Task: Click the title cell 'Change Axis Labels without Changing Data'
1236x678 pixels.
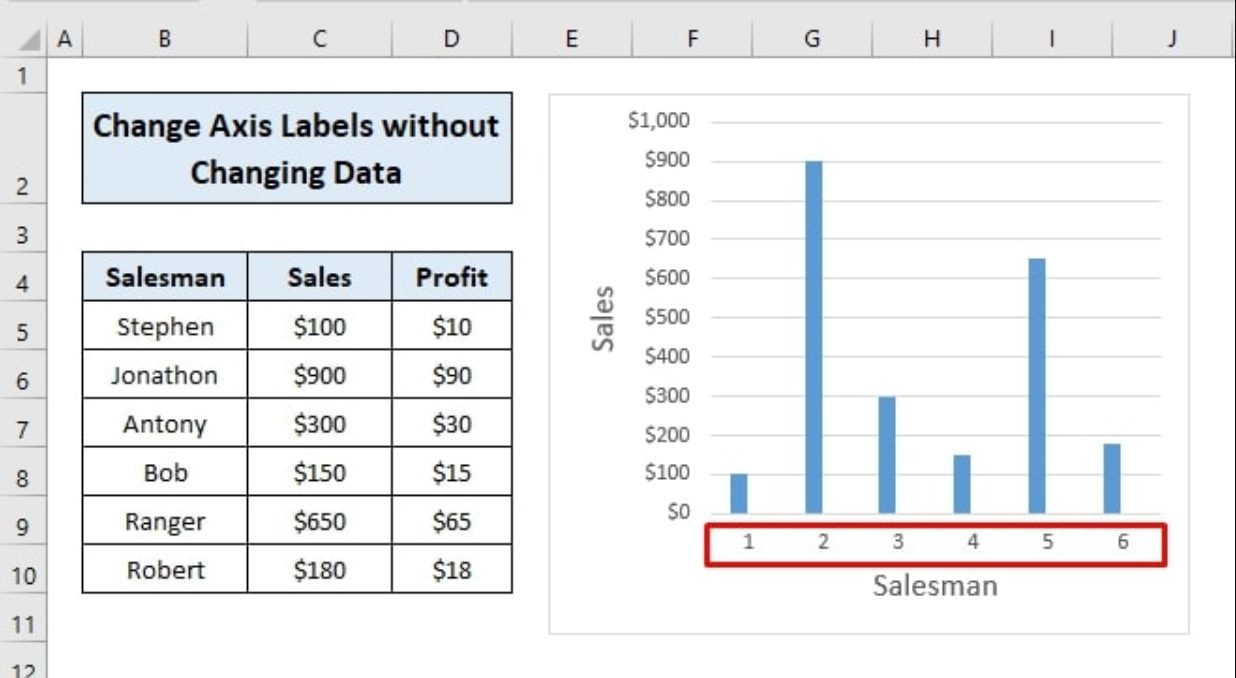Action: 297,149
